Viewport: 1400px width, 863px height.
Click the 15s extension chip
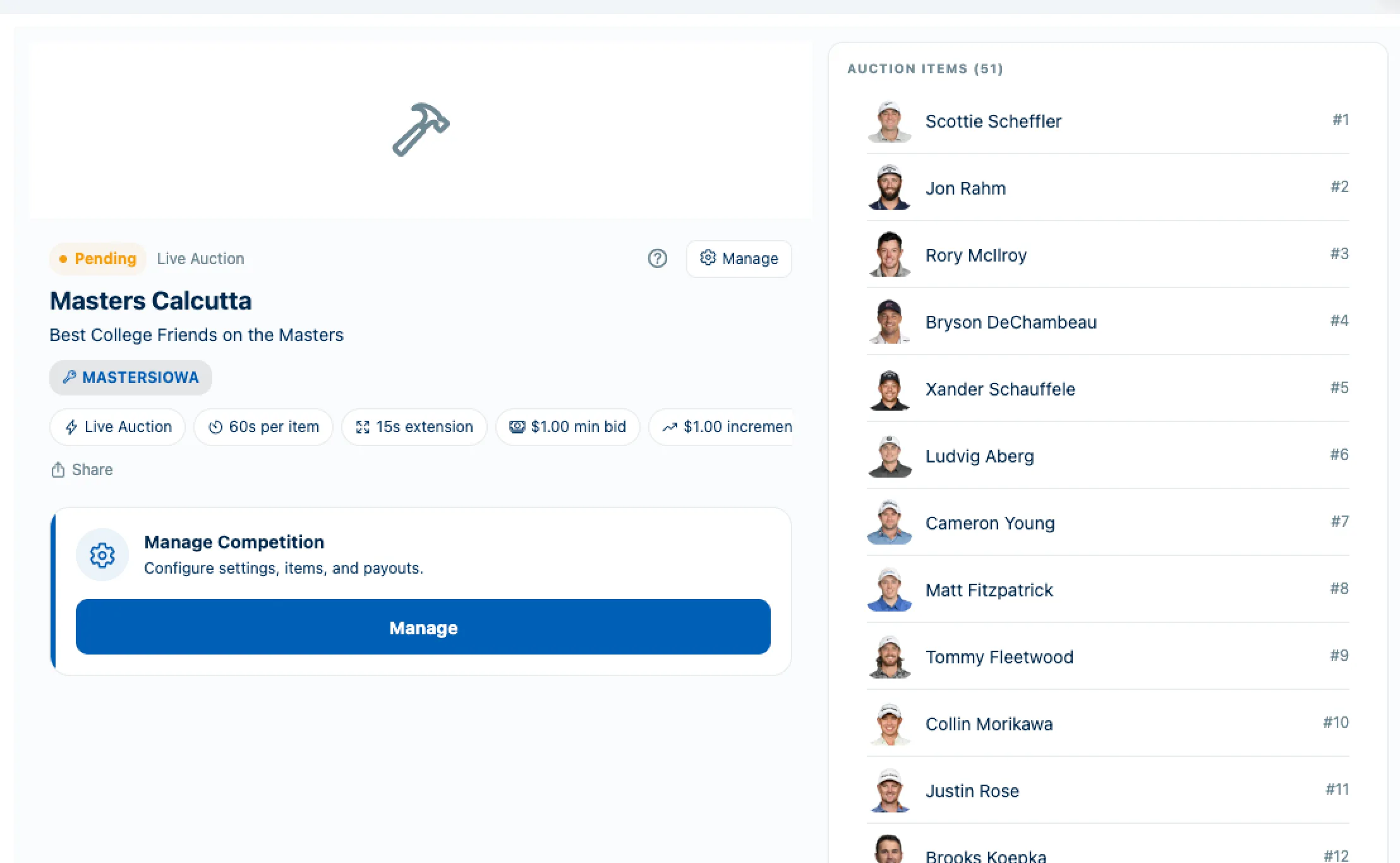(x=414, y=427)
